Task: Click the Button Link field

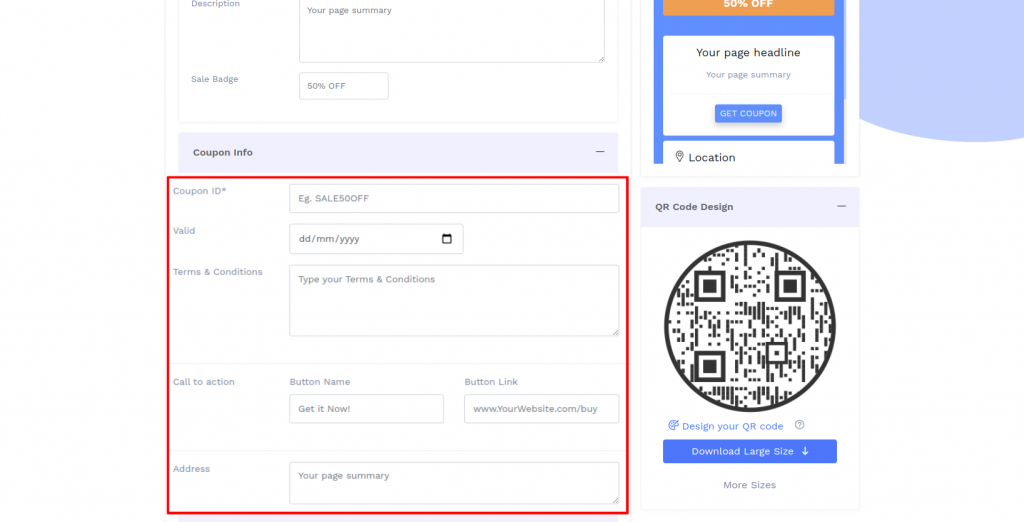Action: coord(541,409)
